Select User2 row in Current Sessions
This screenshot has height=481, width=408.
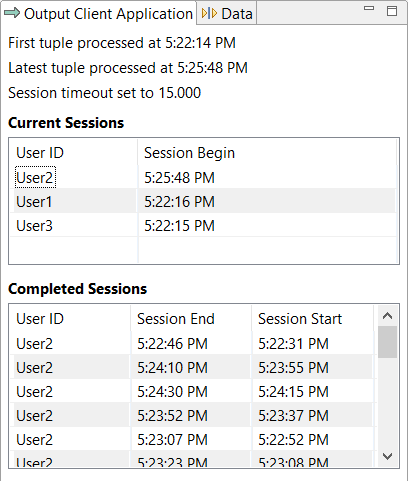coord(204,177)
